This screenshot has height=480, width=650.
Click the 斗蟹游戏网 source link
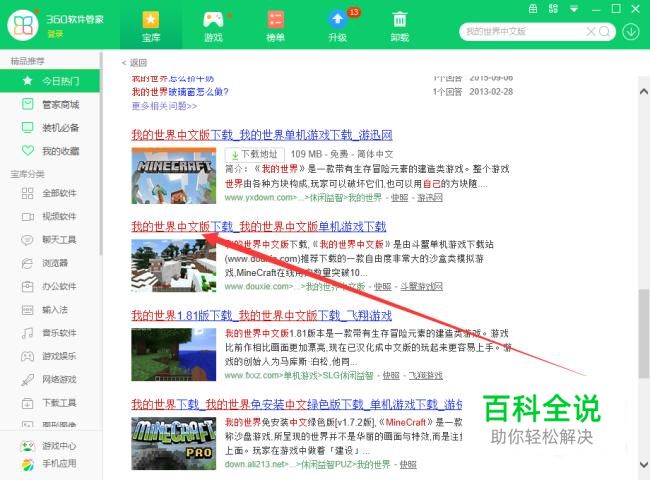422,286
